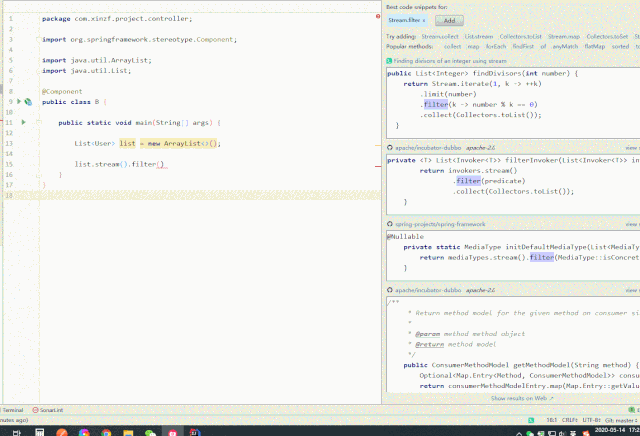The width and height of the screenshot is (640, 436).
Task: Add the Stream.collect suggestion
Action: pyautogui.click(x=440, y=36)
